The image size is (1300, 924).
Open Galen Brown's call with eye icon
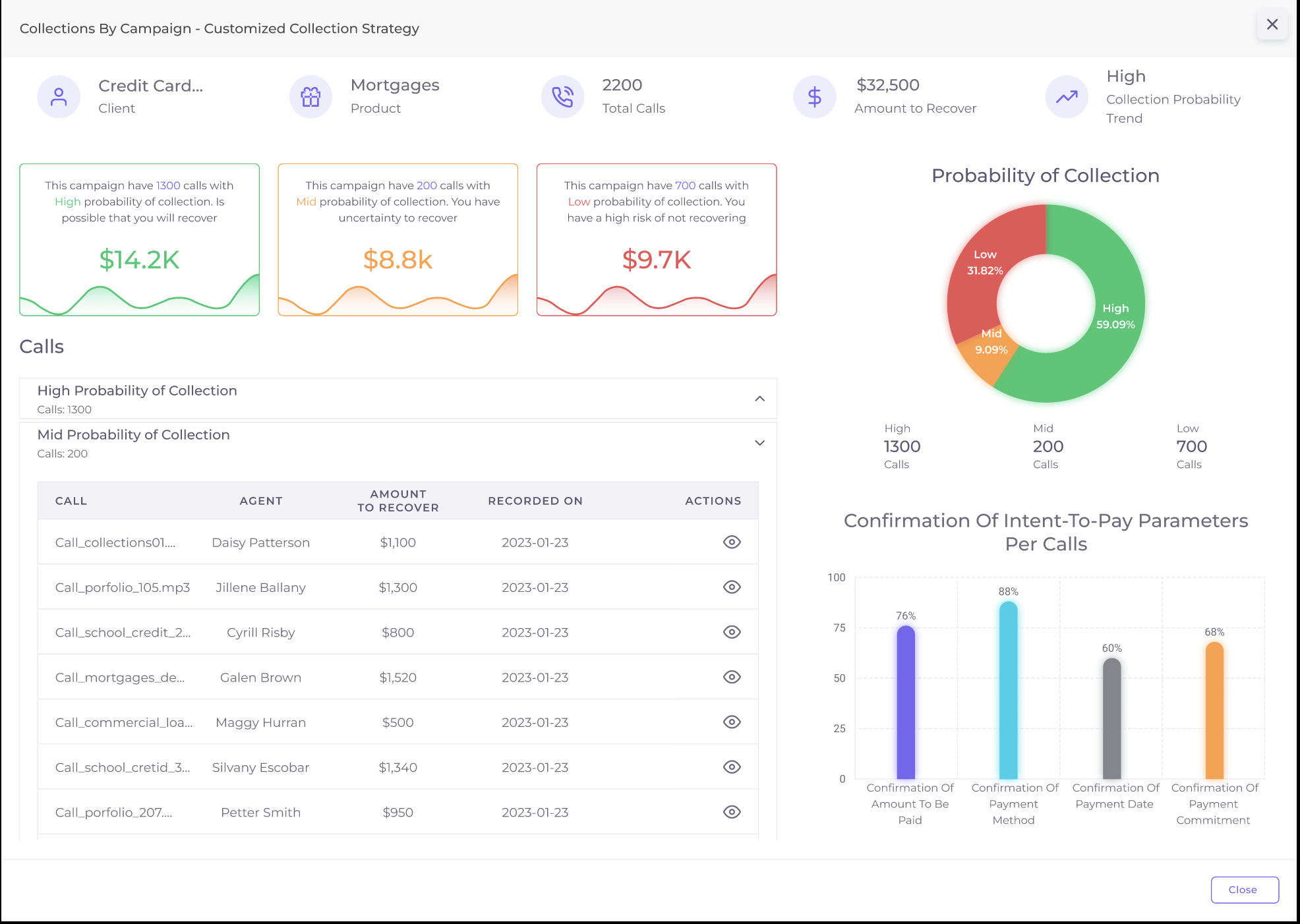732,677
